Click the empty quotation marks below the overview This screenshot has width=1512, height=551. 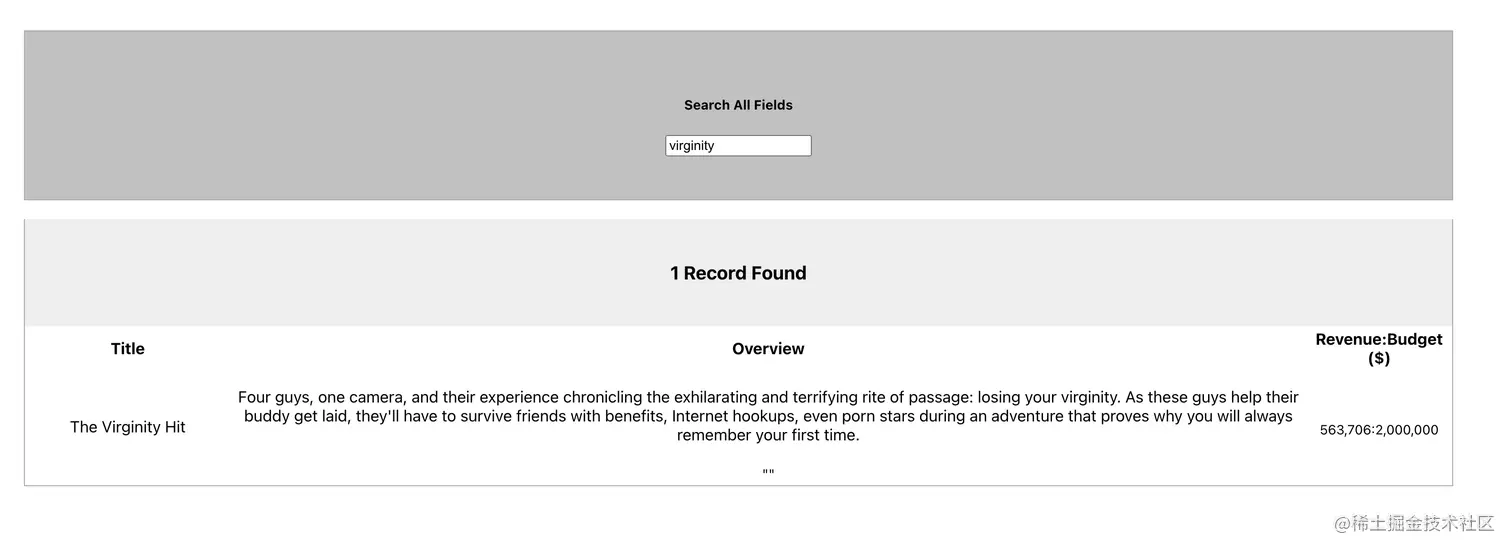pos(768,473)
